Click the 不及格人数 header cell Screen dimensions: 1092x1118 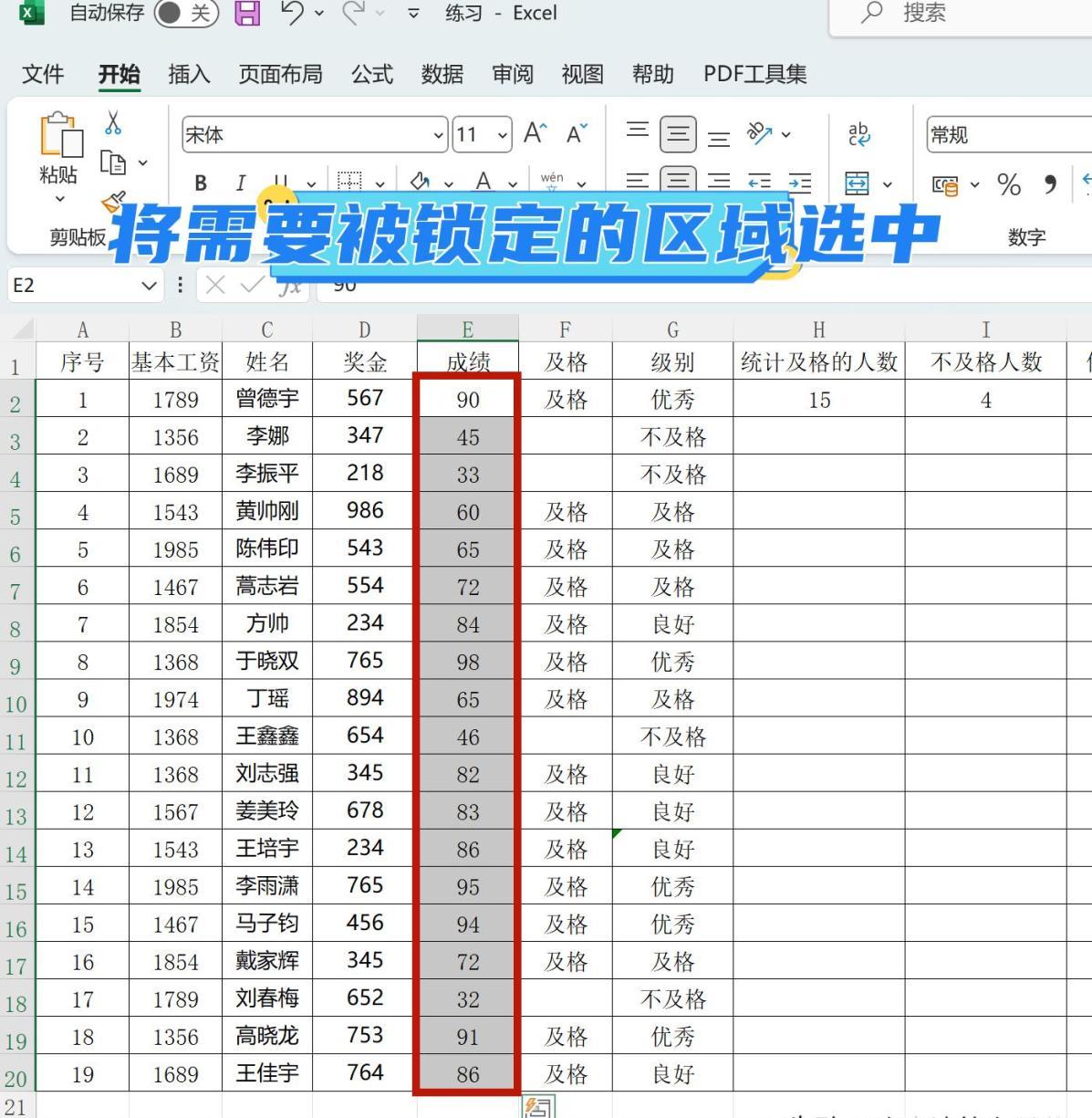986,361
